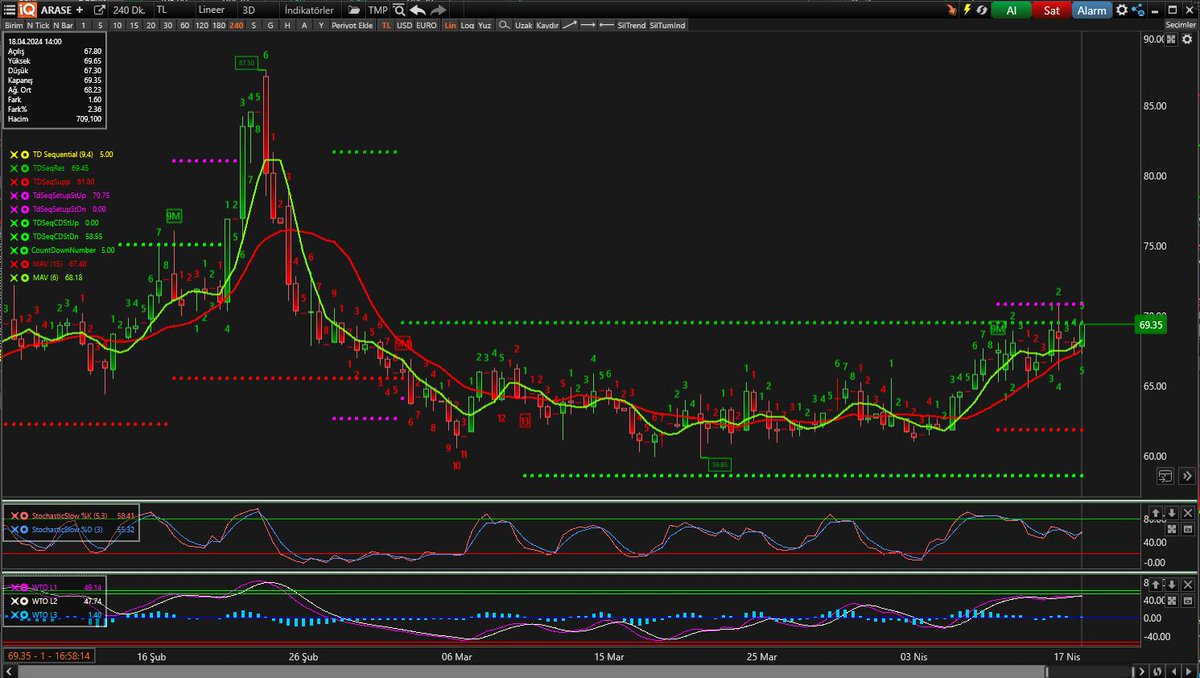Click the Periyot Ekle button

pos(352,25)
